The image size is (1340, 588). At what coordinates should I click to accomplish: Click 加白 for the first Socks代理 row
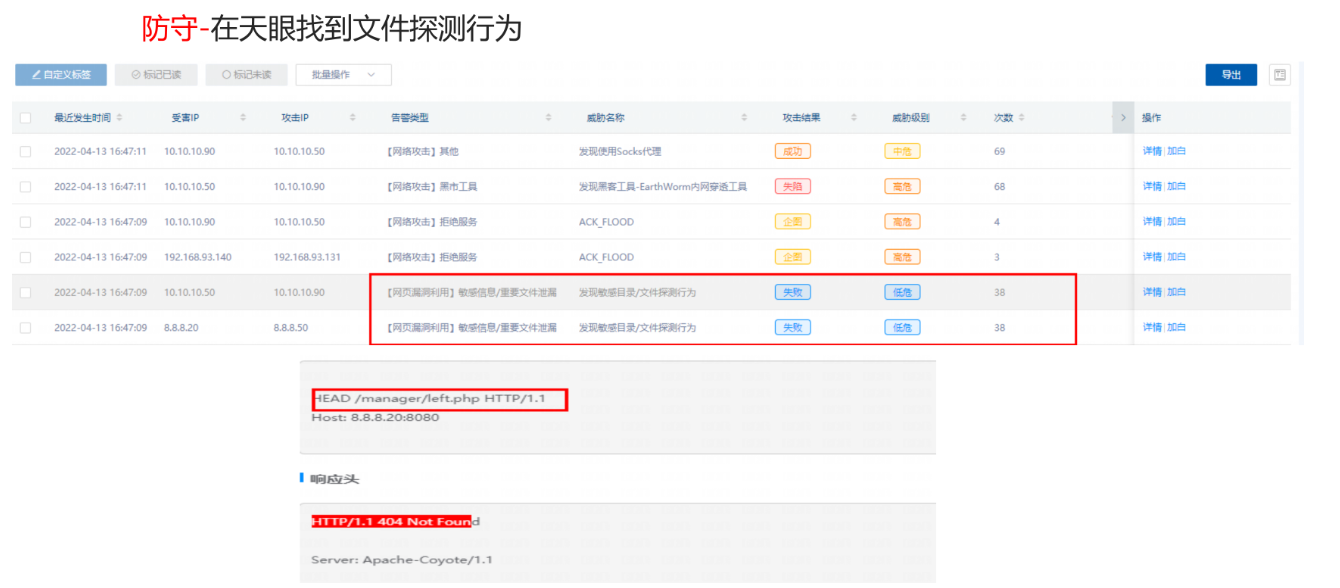click(x=1176, y=152)
